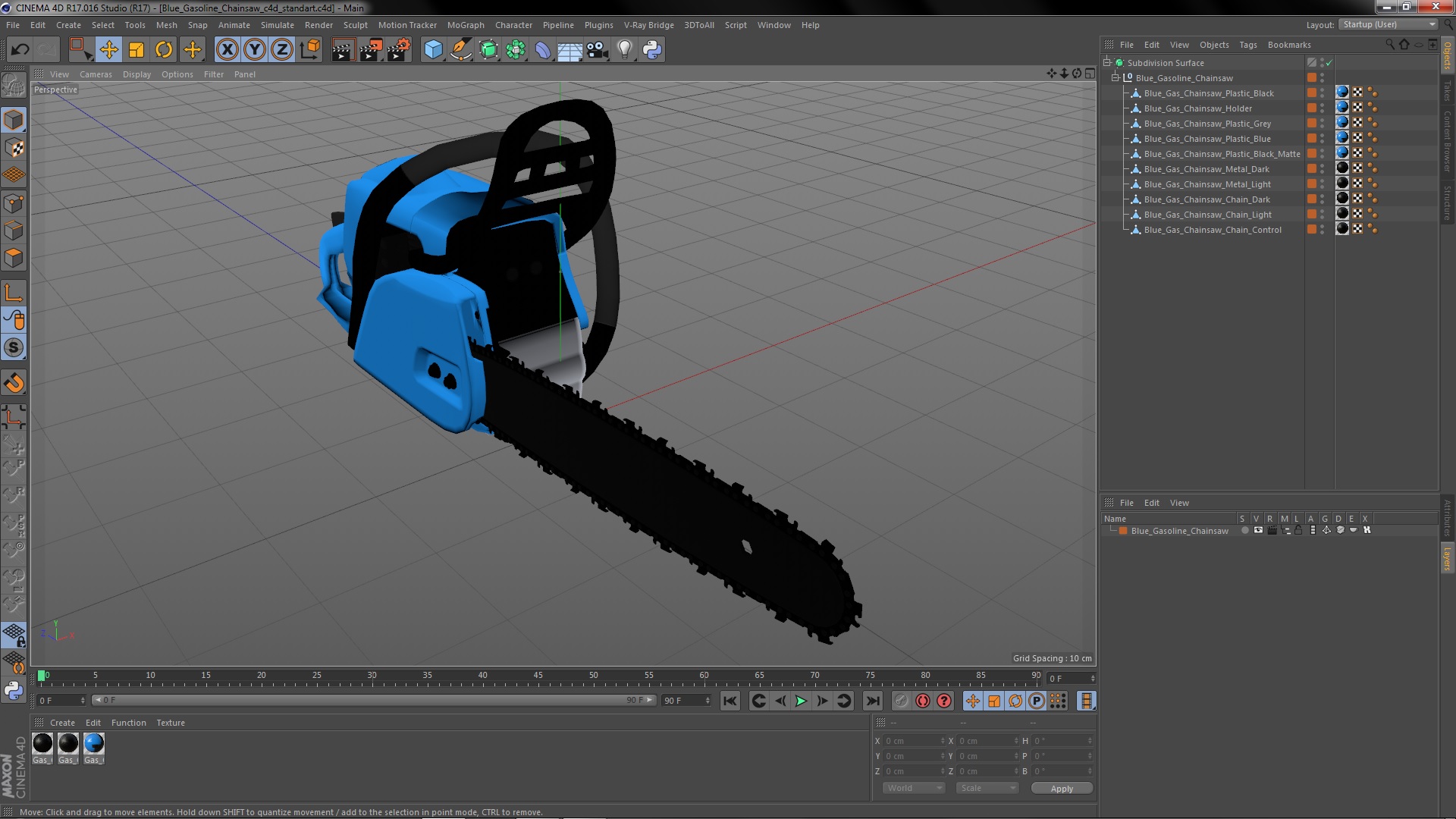Open the spline Pen tool
This screenshot has height=819, width=1456.
pyautogui.click(x=460, y=50)
